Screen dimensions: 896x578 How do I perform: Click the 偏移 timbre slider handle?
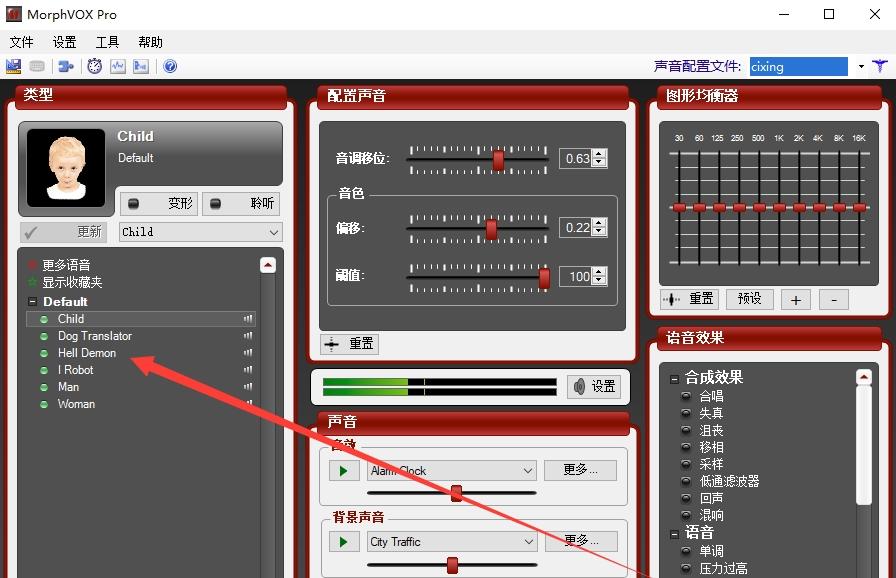tap(491, 229)
